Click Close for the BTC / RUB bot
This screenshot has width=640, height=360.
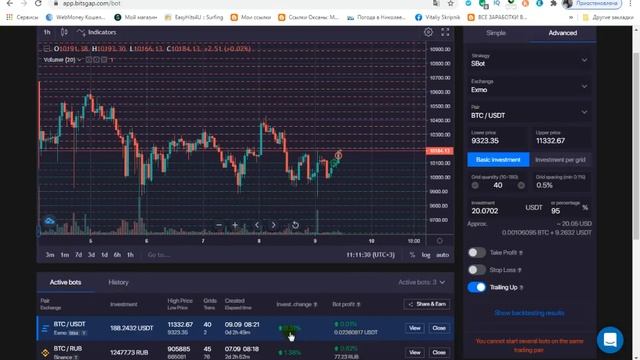pyautogui.click(x=439, y=352)
